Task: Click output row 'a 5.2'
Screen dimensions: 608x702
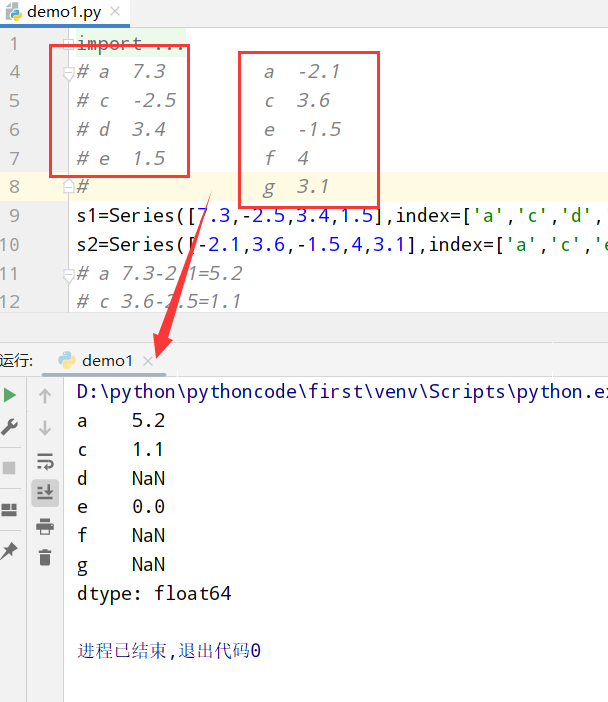Action: pos(121,421)
